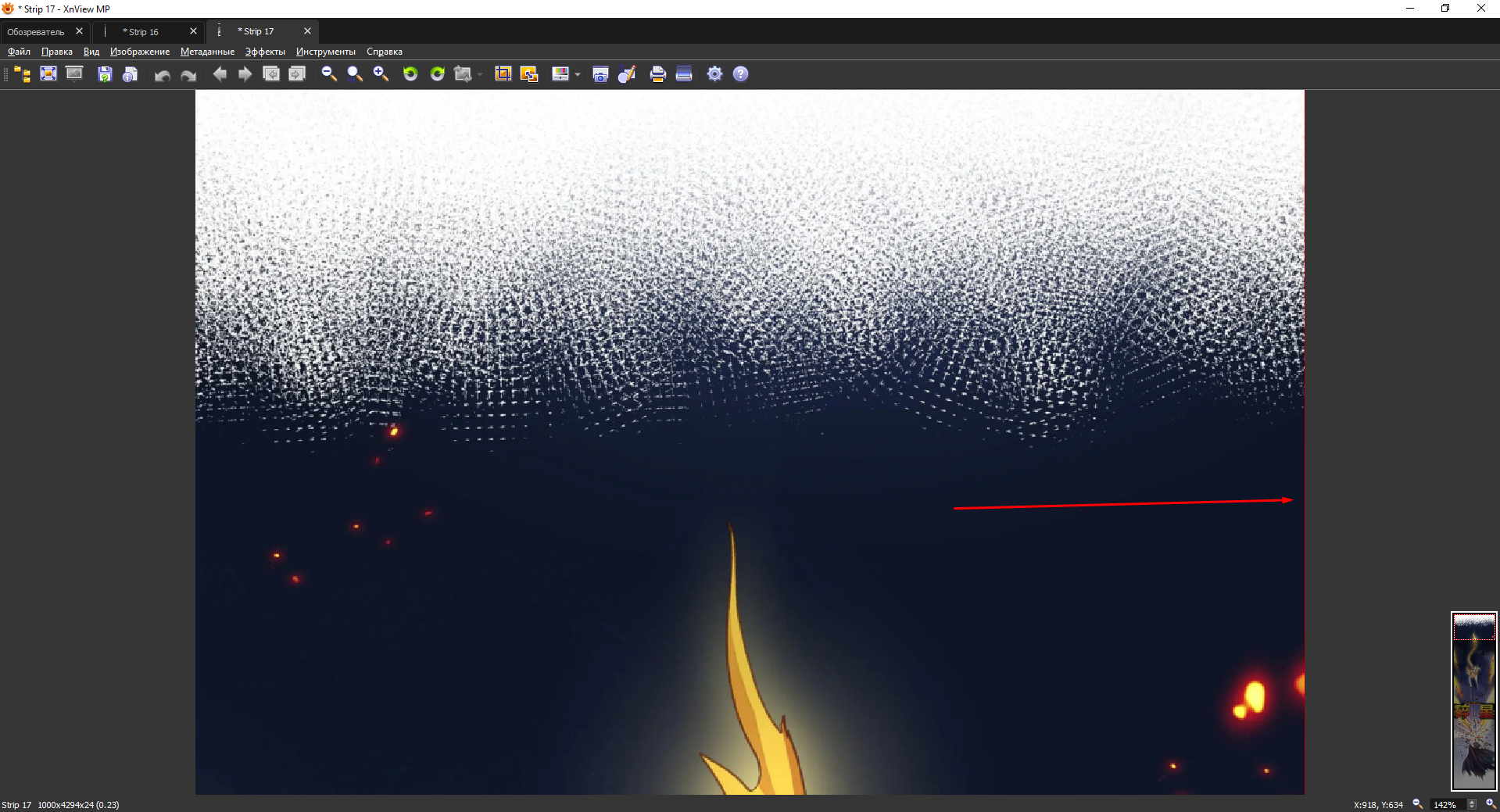
Task: Open settings with the gear icon
Action: point(715,74)
